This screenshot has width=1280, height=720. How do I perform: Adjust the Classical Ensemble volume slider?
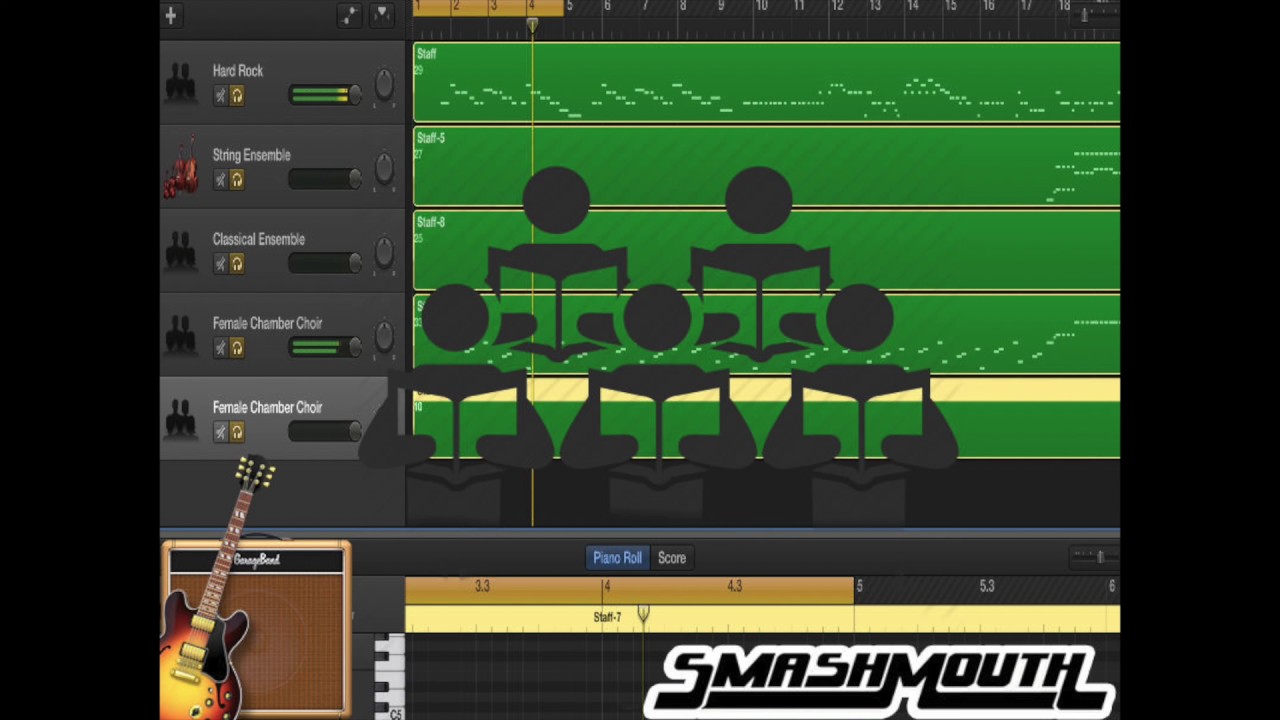(326, 263)
